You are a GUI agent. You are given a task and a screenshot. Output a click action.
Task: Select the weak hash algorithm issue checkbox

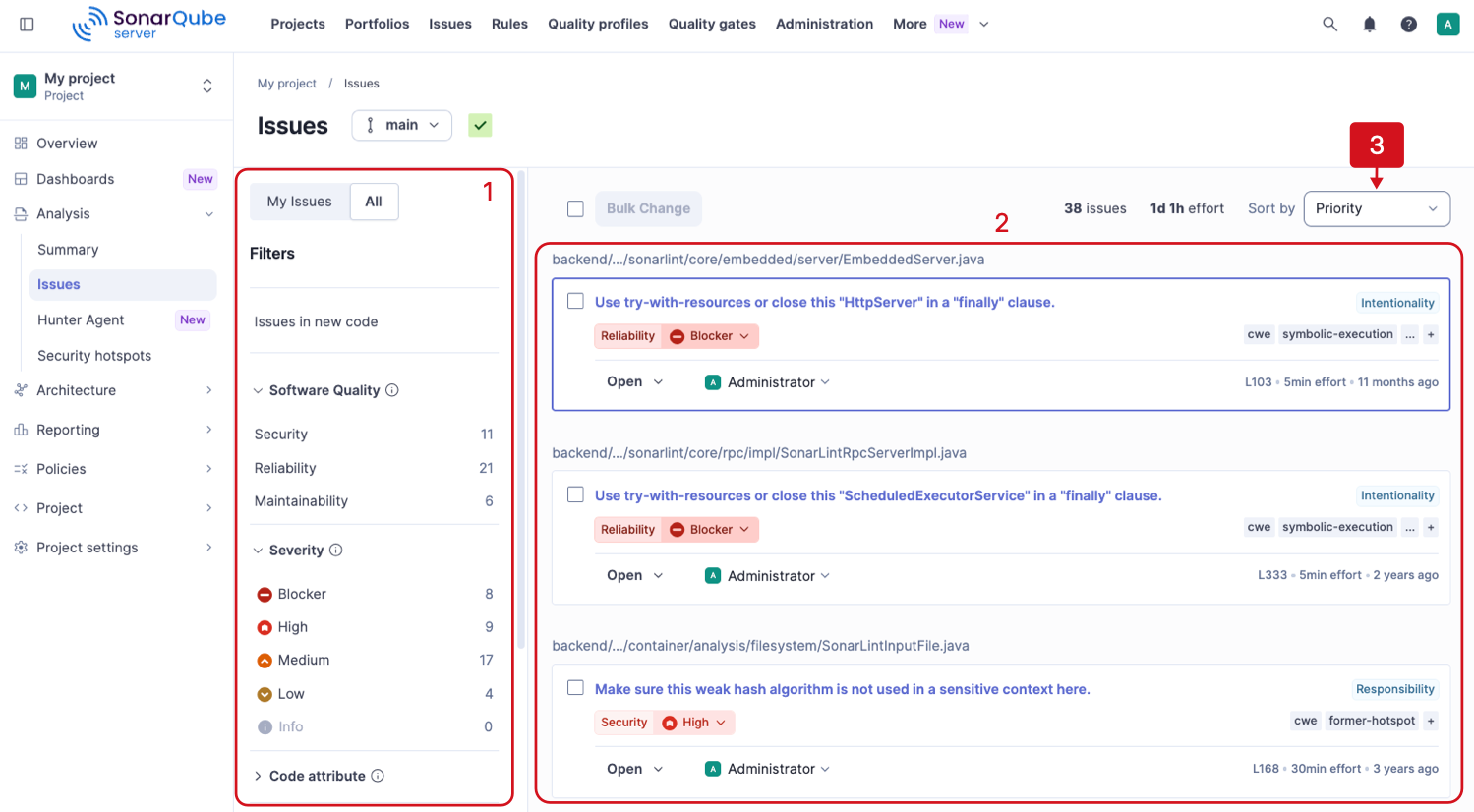(x=575, y=688)
